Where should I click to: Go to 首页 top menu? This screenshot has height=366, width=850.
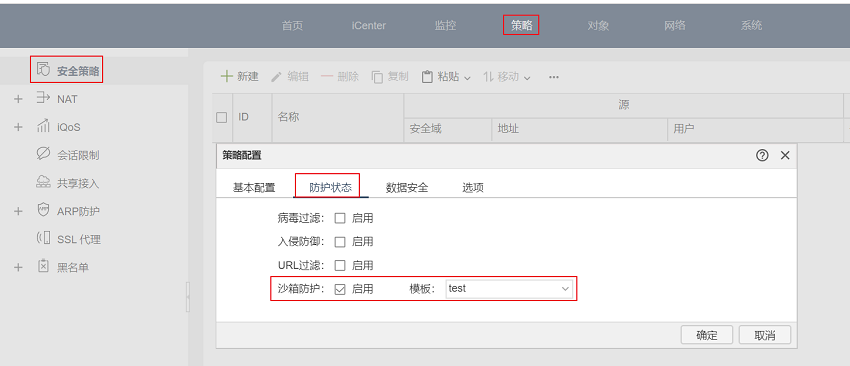(292, 25)
